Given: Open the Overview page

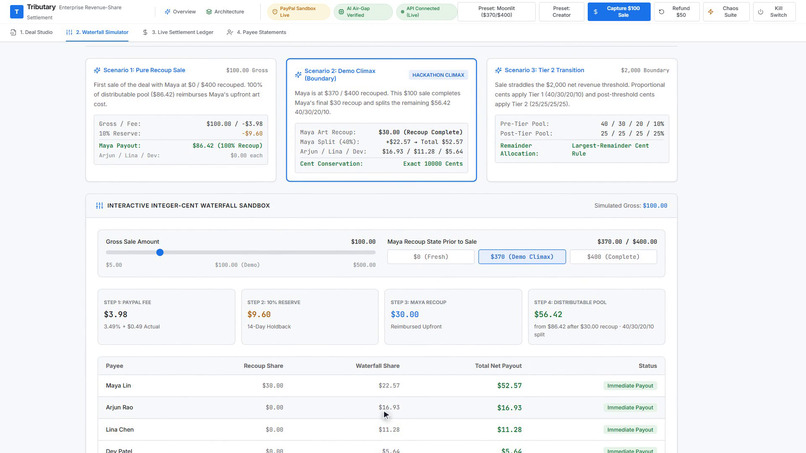Looking at the screenshot, I should (180, 11).
